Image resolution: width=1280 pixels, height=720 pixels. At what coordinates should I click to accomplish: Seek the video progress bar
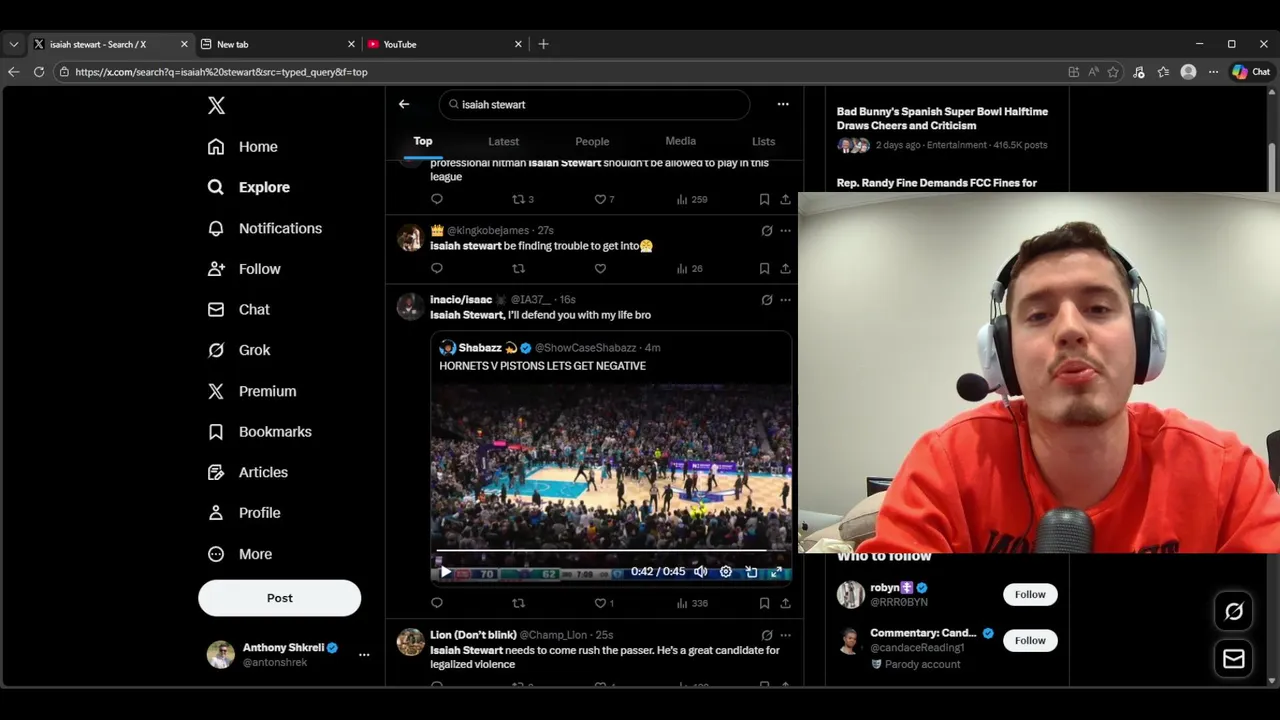pos(612,550)
